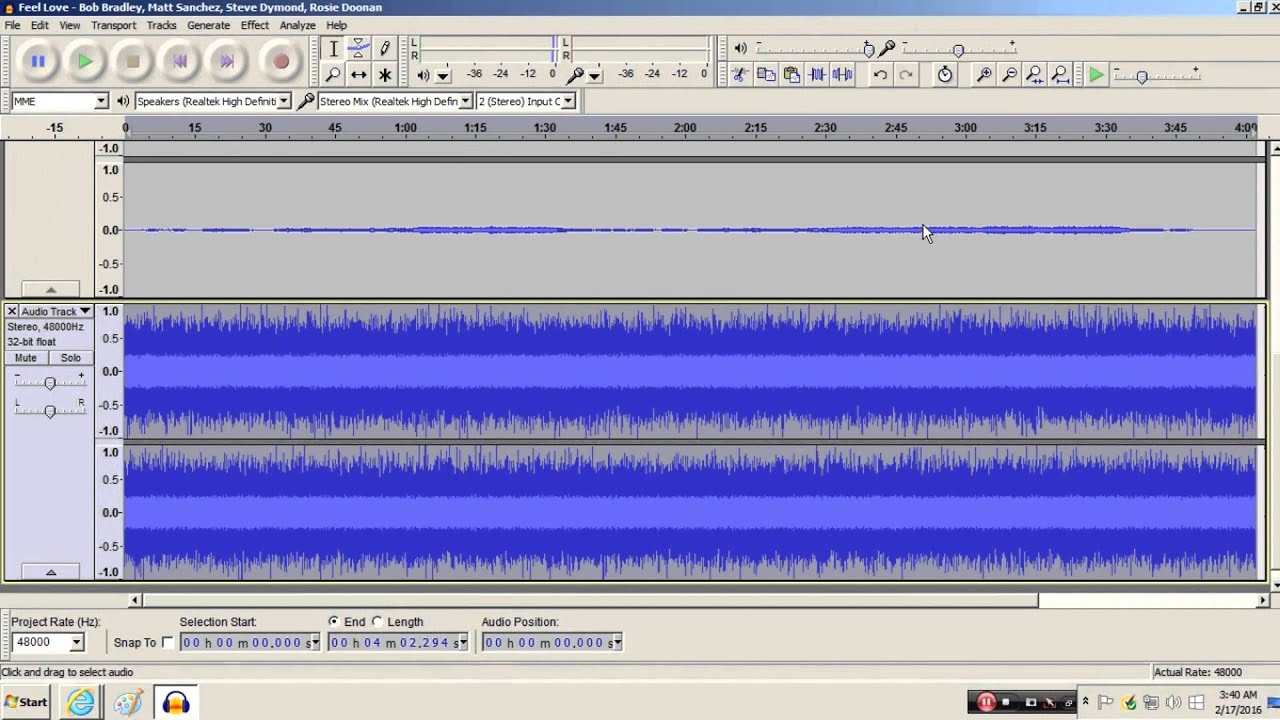The height and width of the screenshot is (720, 1280).
Task: Open the Effect menu
Action: click(254, 25)
